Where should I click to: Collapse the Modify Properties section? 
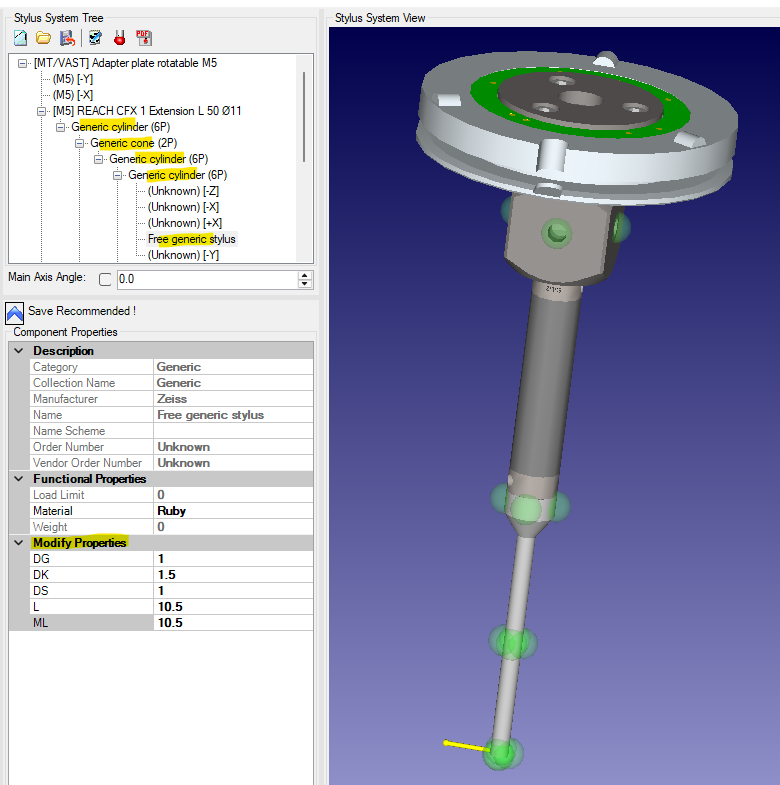[x=18, y=543]
